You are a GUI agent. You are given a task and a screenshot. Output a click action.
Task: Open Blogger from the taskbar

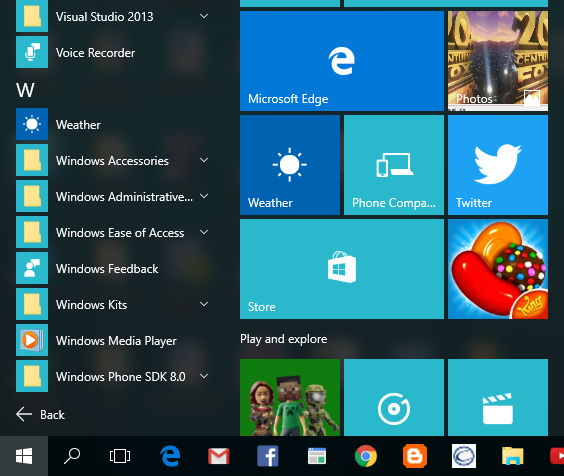coord(415,456)
